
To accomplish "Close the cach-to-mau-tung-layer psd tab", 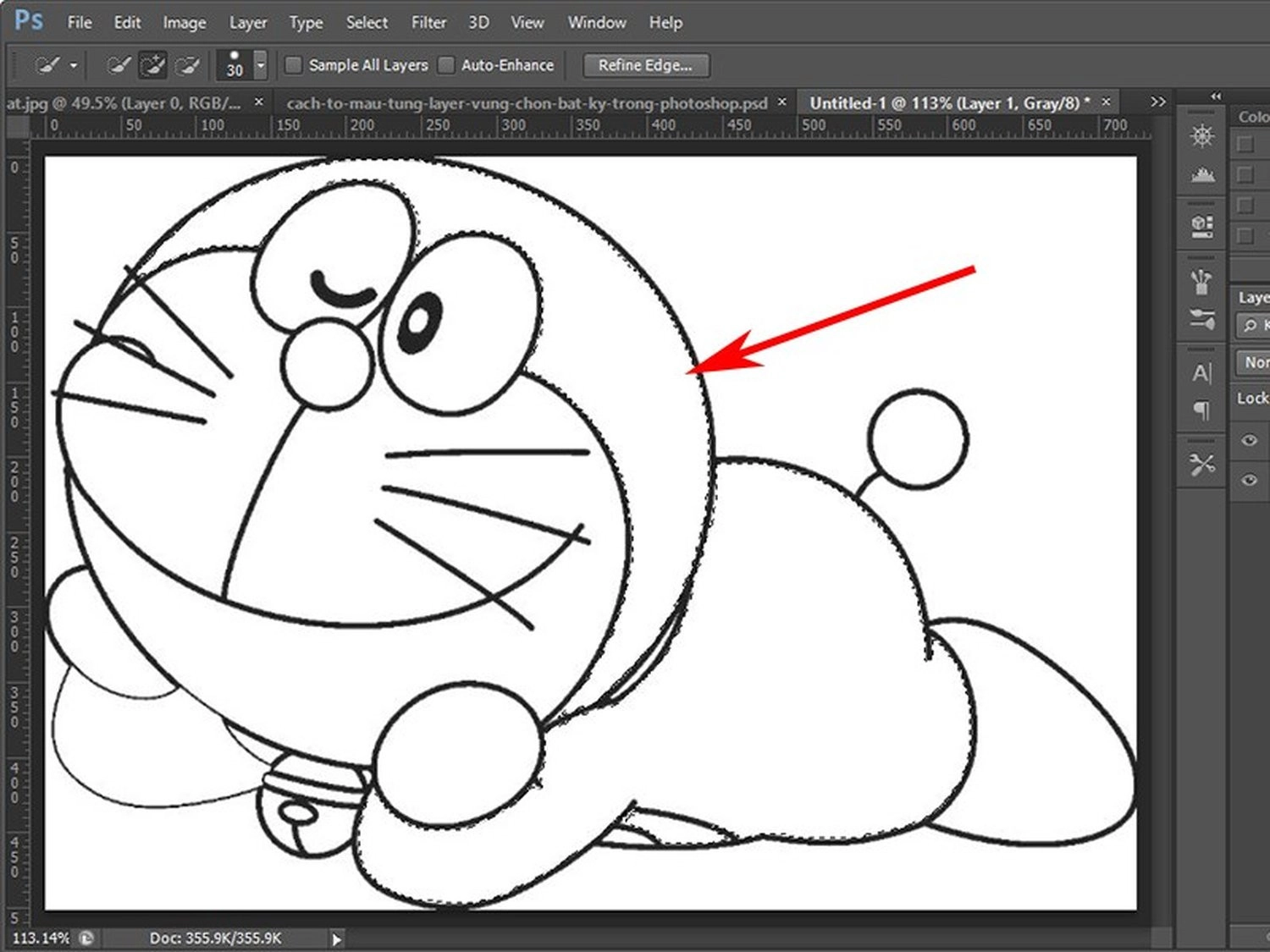I will click(782, 102).
